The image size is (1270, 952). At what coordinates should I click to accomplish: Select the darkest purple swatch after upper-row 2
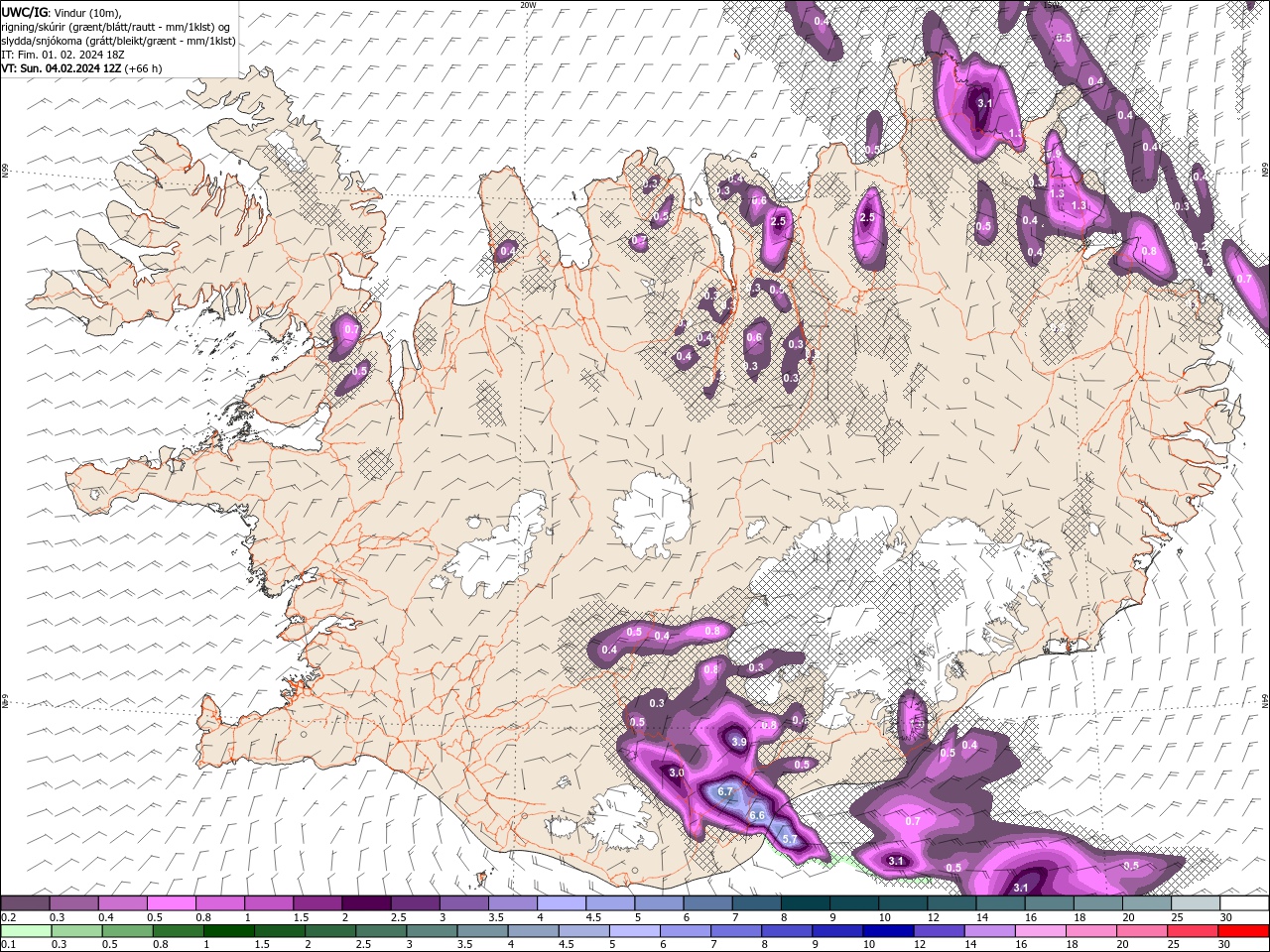(366, 903)
